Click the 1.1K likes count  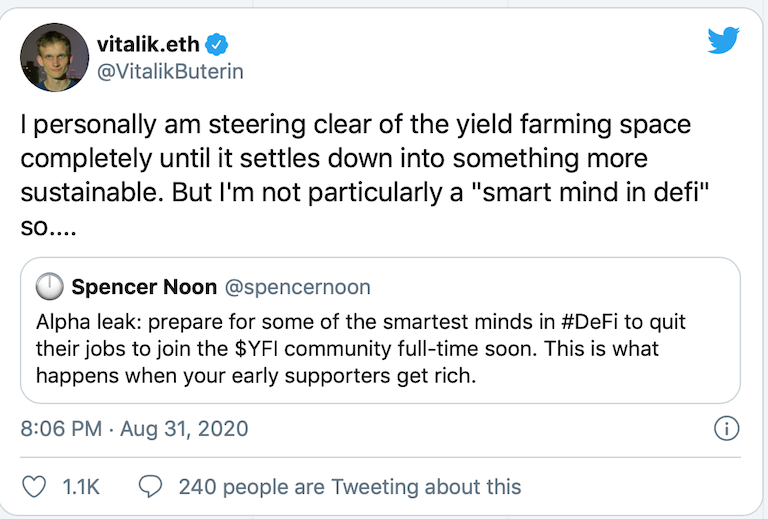80,487
